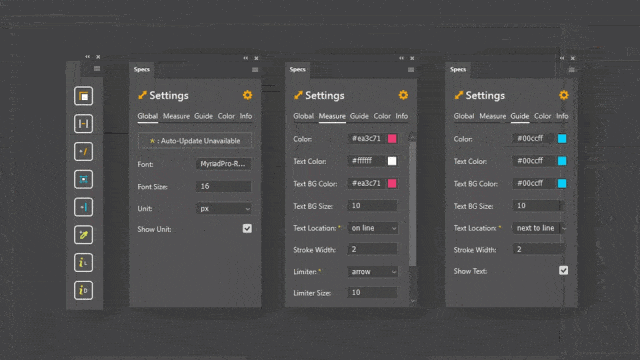Open the Unit dropdown showing px
The image size is (640, 360).
224,209
